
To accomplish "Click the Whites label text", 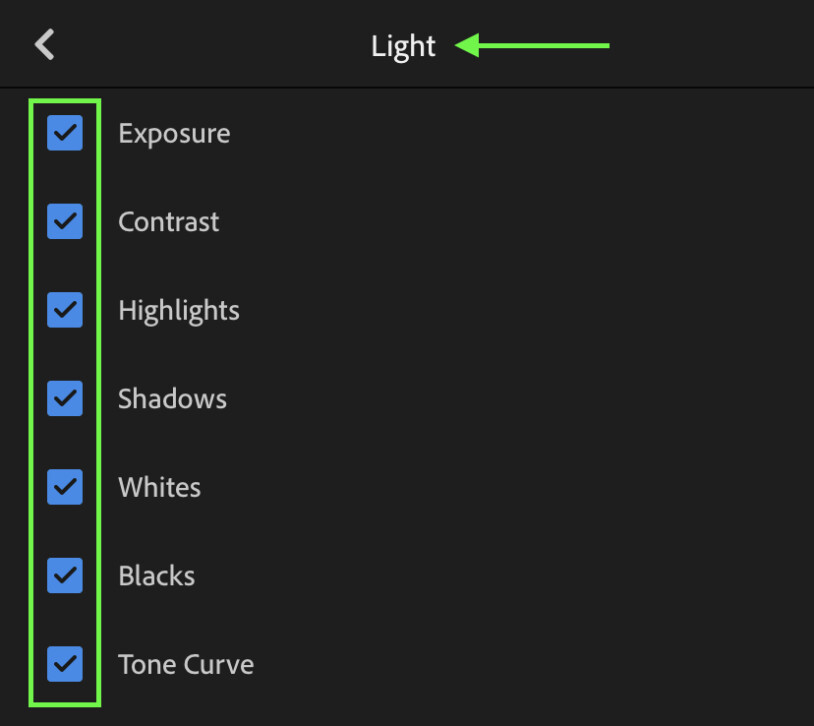I will [159, 488].
